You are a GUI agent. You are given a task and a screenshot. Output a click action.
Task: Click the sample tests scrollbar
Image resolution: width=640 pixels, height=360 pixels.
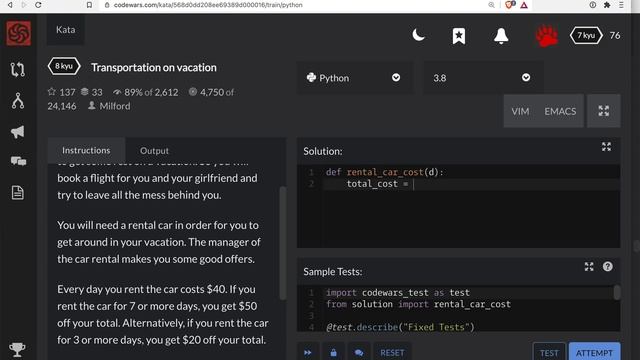click(x=617, y=292)
